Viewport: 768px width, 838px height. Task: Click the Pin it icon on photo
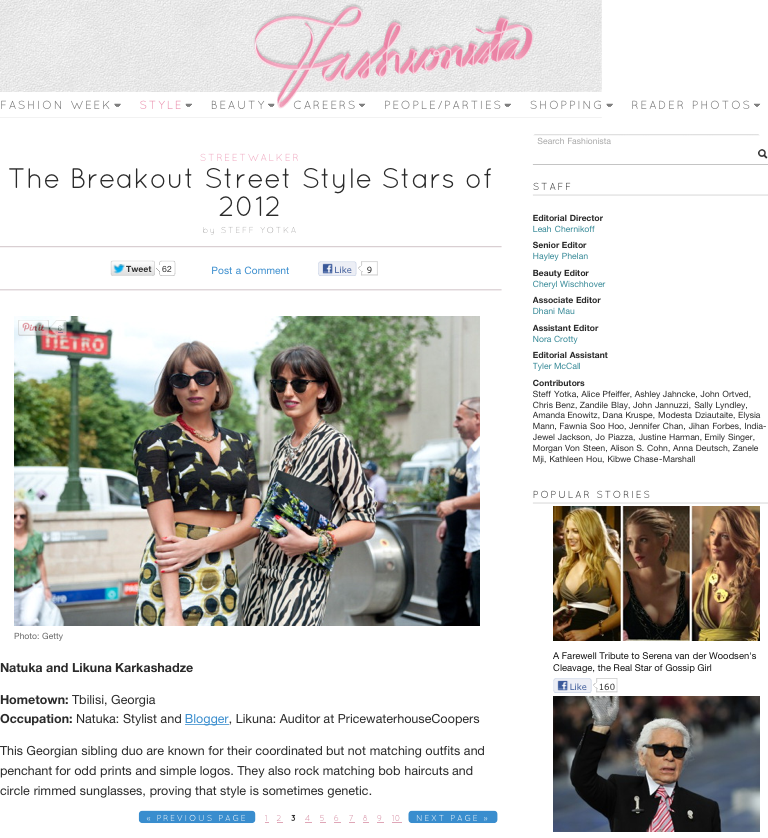pos(33,327)
